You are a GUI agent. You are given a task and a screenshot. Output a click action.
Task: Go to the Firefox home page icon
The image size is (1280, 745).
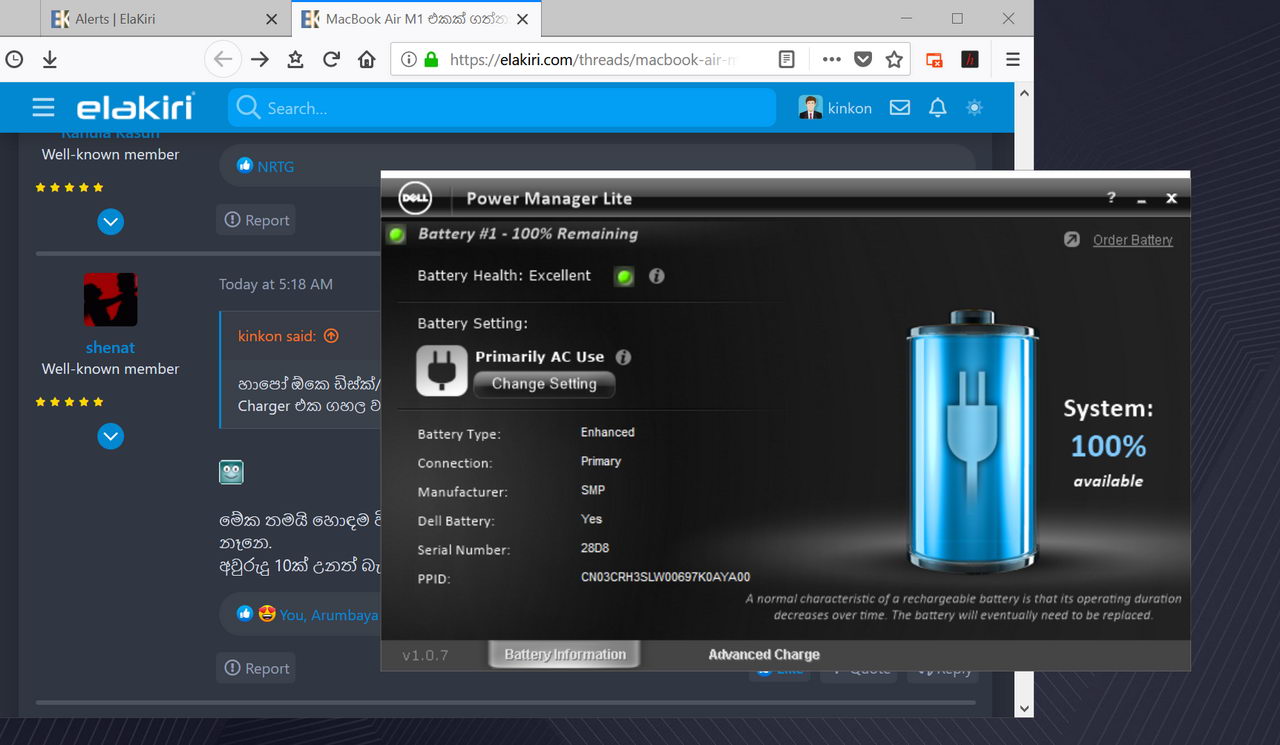coord(367,59)
